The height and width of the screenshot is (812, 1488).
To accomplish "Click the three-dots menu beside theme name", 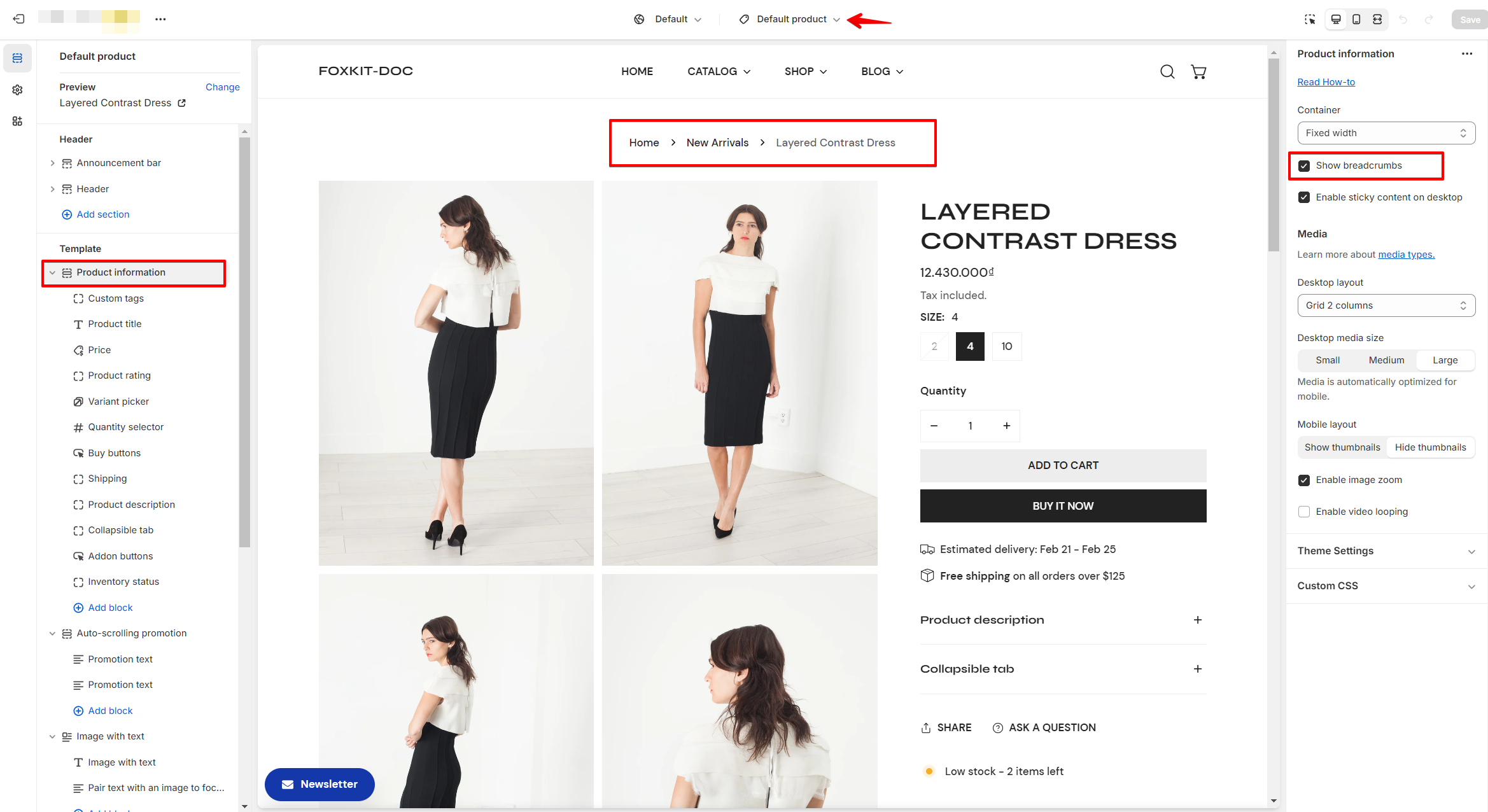I will [x=160, y=19].
